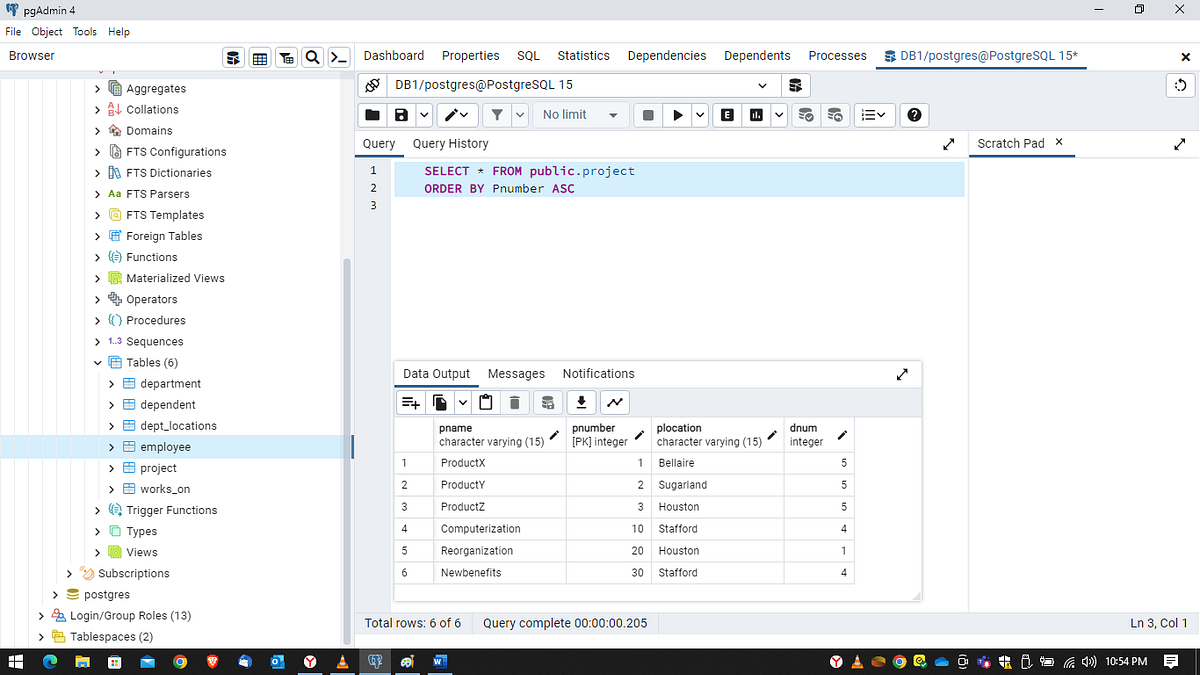The width and height of the screenshot is (1200, 675).
Task: Click the Add row icon in Data Output
Action: coord(411,403)
